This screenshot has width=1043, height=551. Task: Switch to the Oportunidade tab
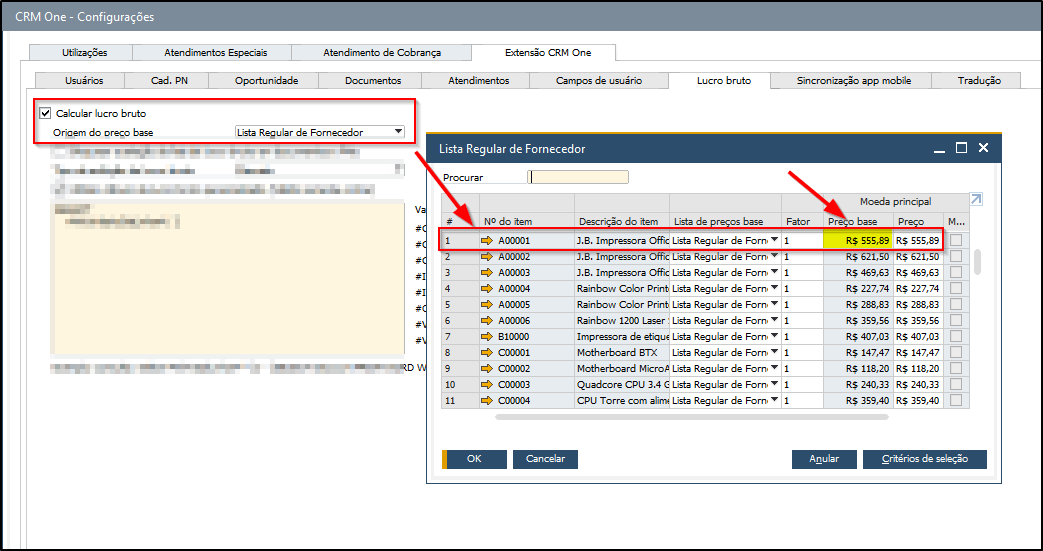click(266, 80)
